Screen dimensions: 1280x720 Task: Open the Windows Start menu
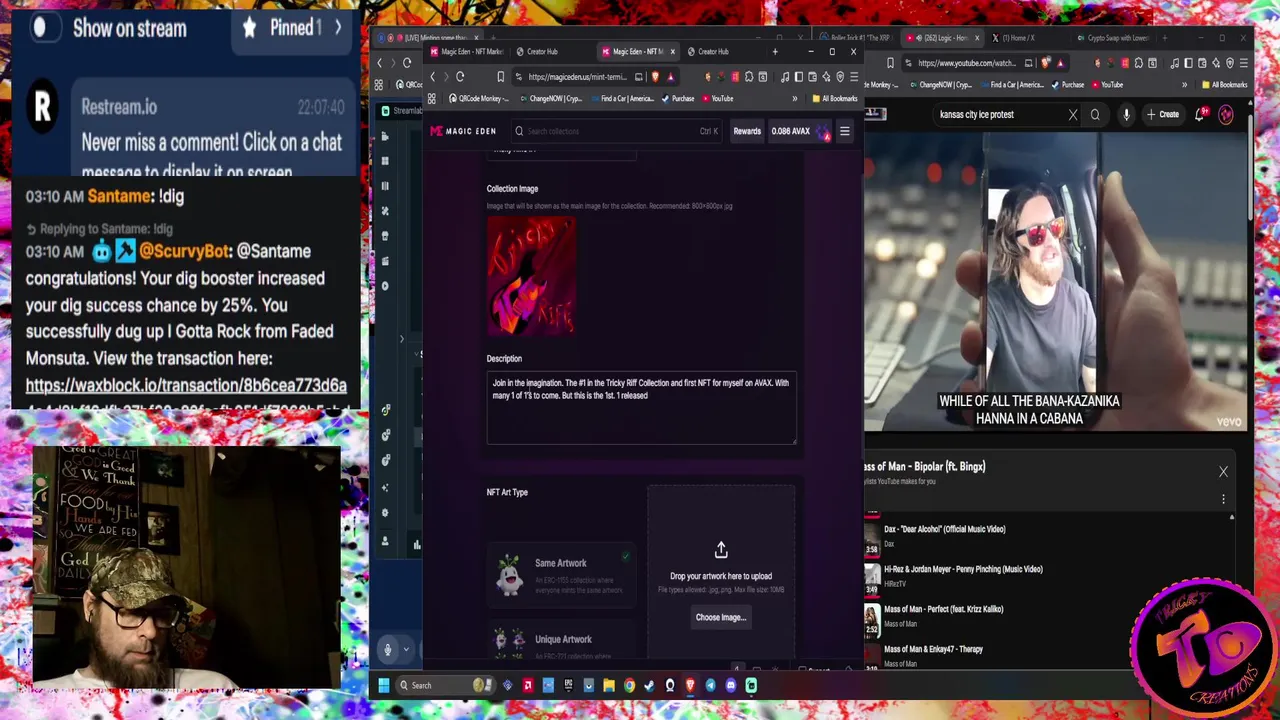[x=383, y=685]
